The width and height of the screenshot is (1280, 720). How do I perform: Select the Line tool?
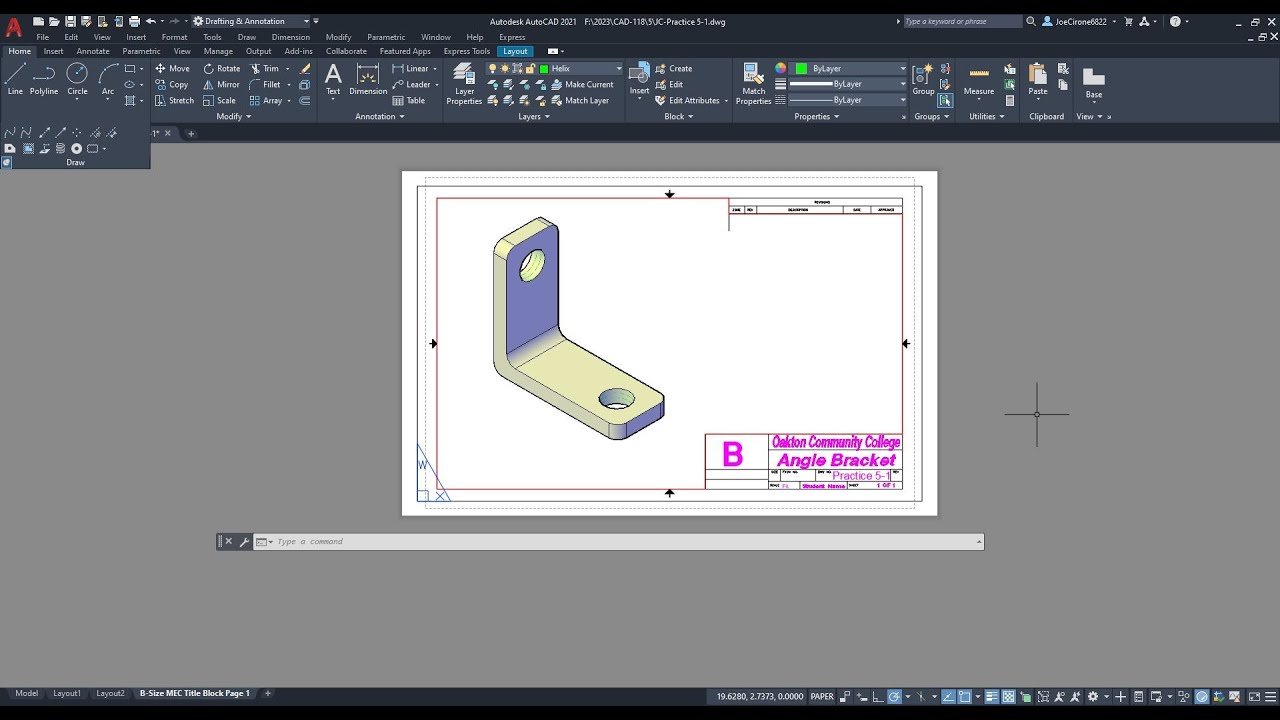(x=15, y=79)
